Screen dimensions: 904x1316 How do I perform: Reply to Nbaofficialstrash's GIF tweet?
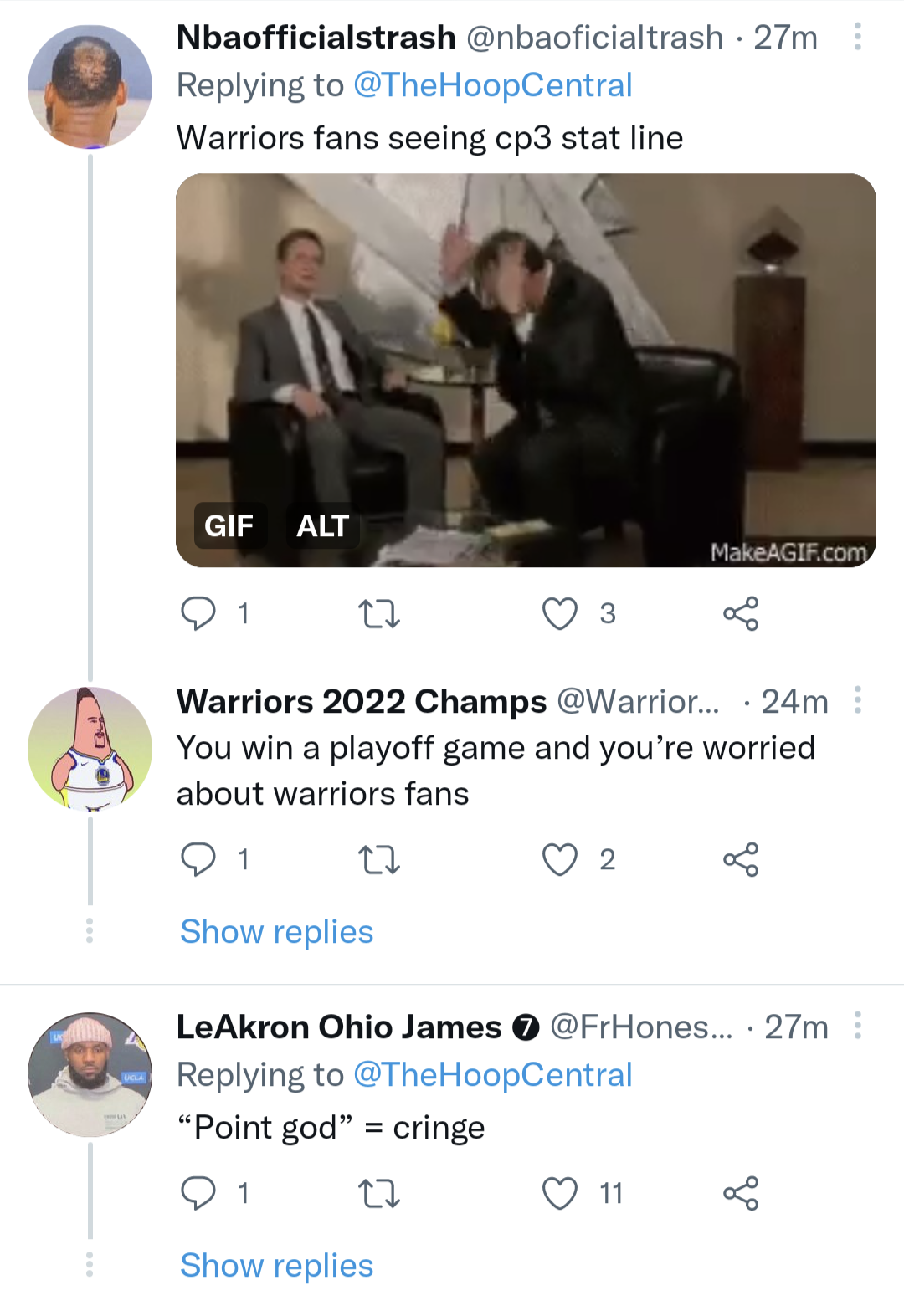(x=198, y=613)
